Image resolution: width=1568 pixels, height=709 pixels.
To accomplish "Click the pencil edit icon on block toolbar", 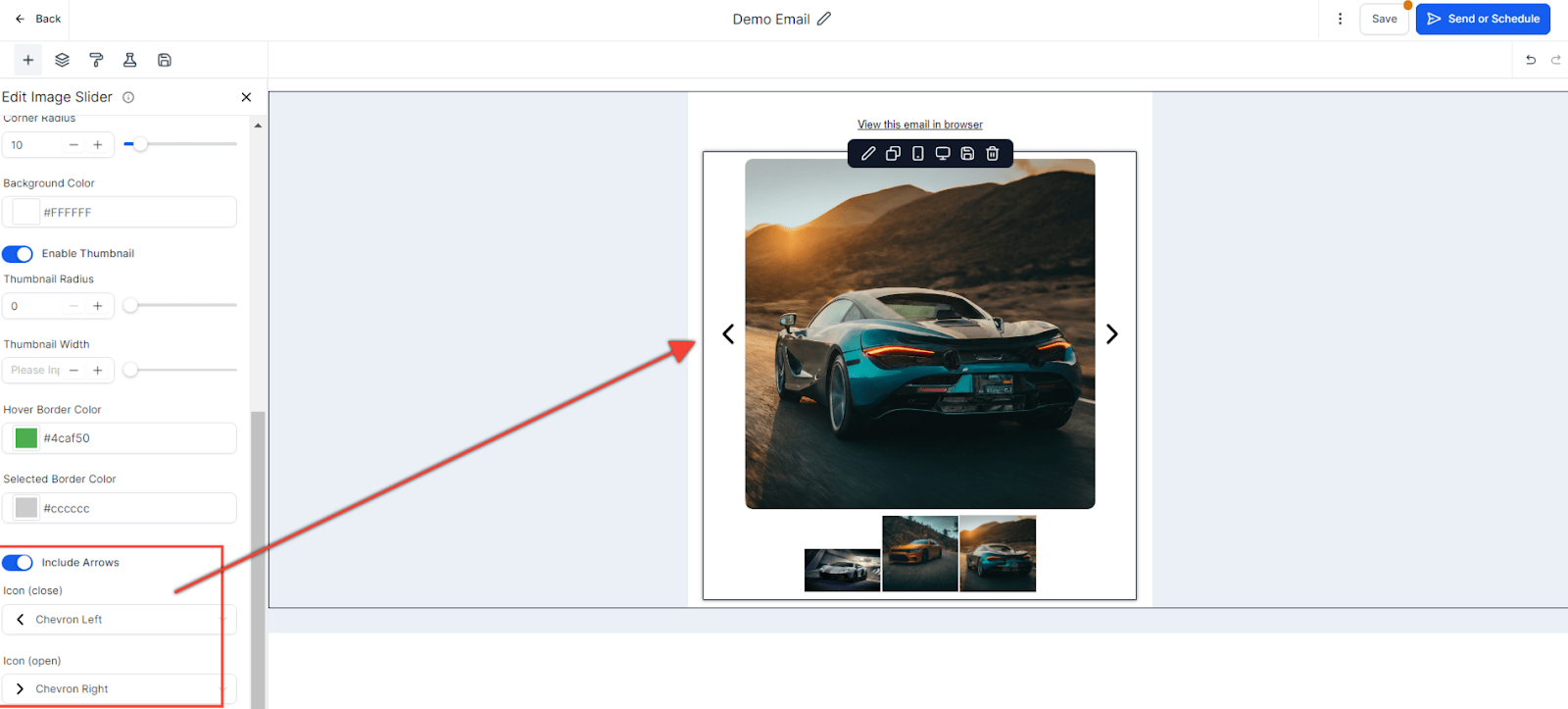I will (868, 154).
